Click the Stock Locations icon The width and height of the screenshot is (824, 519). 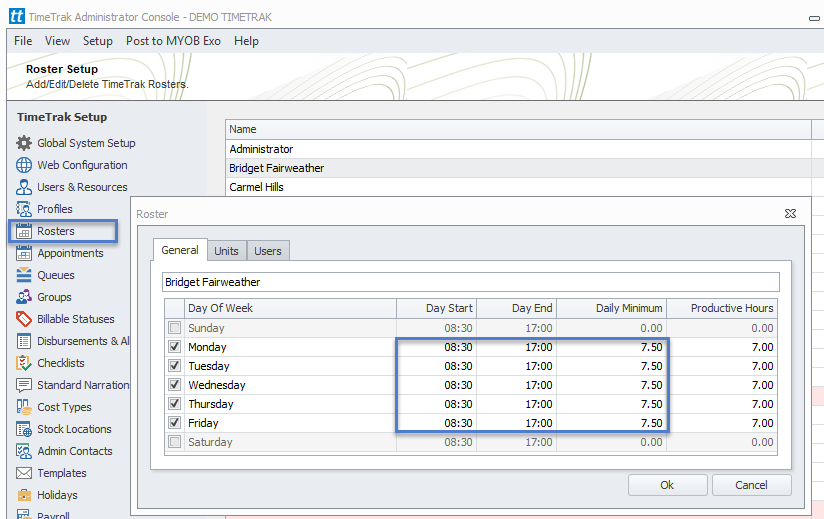pyautogui.click(x=24, y=429)
